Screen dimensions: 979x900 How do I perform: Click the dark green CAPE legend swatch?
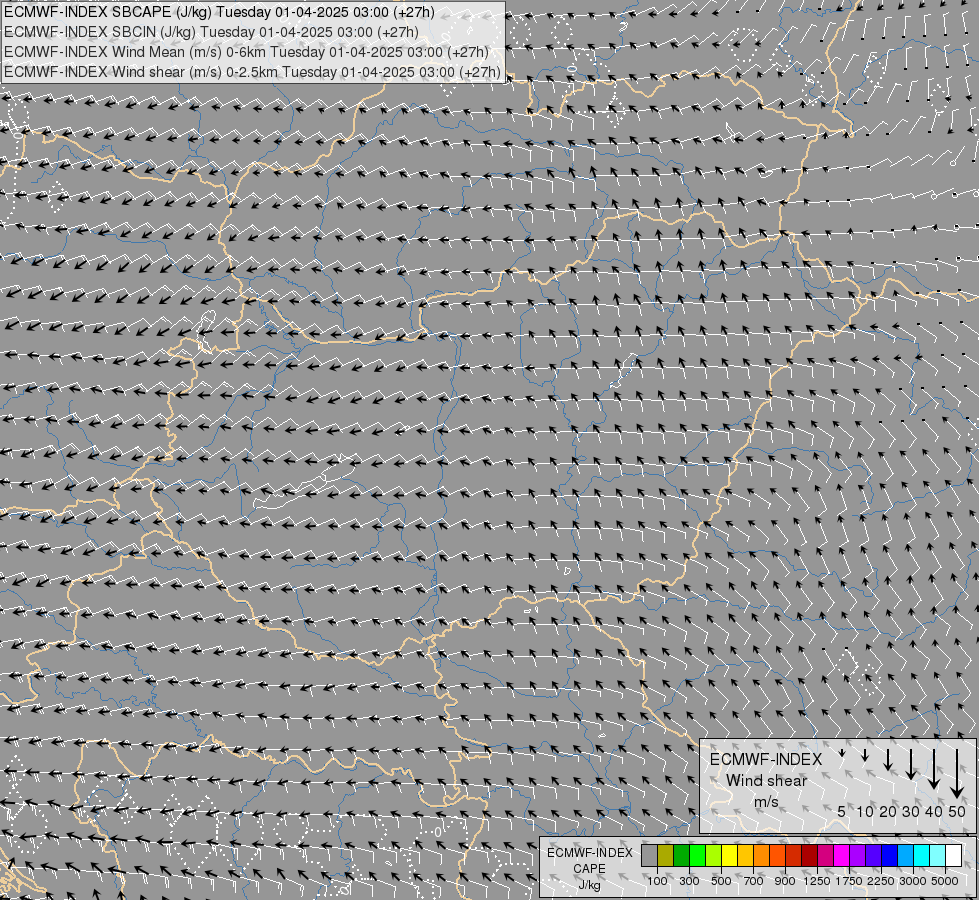(682, 856)
